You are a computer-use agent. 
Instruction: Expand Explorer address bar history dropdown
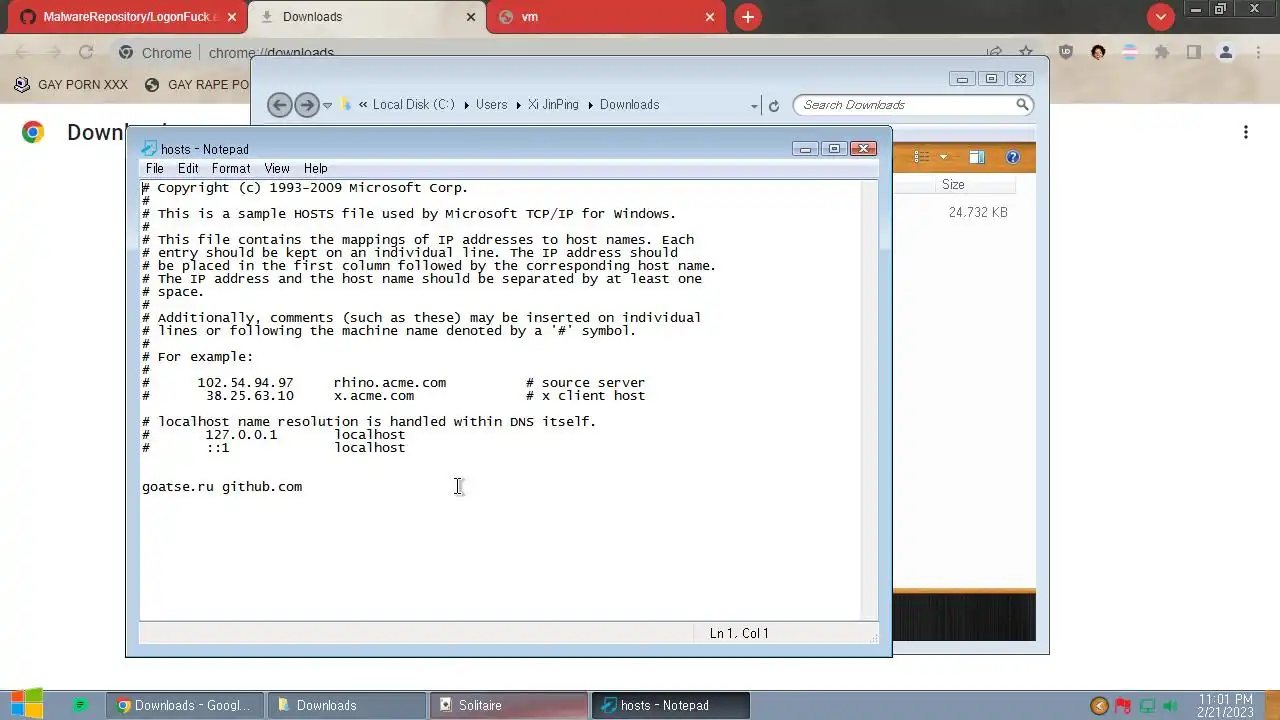coord(754,105)
